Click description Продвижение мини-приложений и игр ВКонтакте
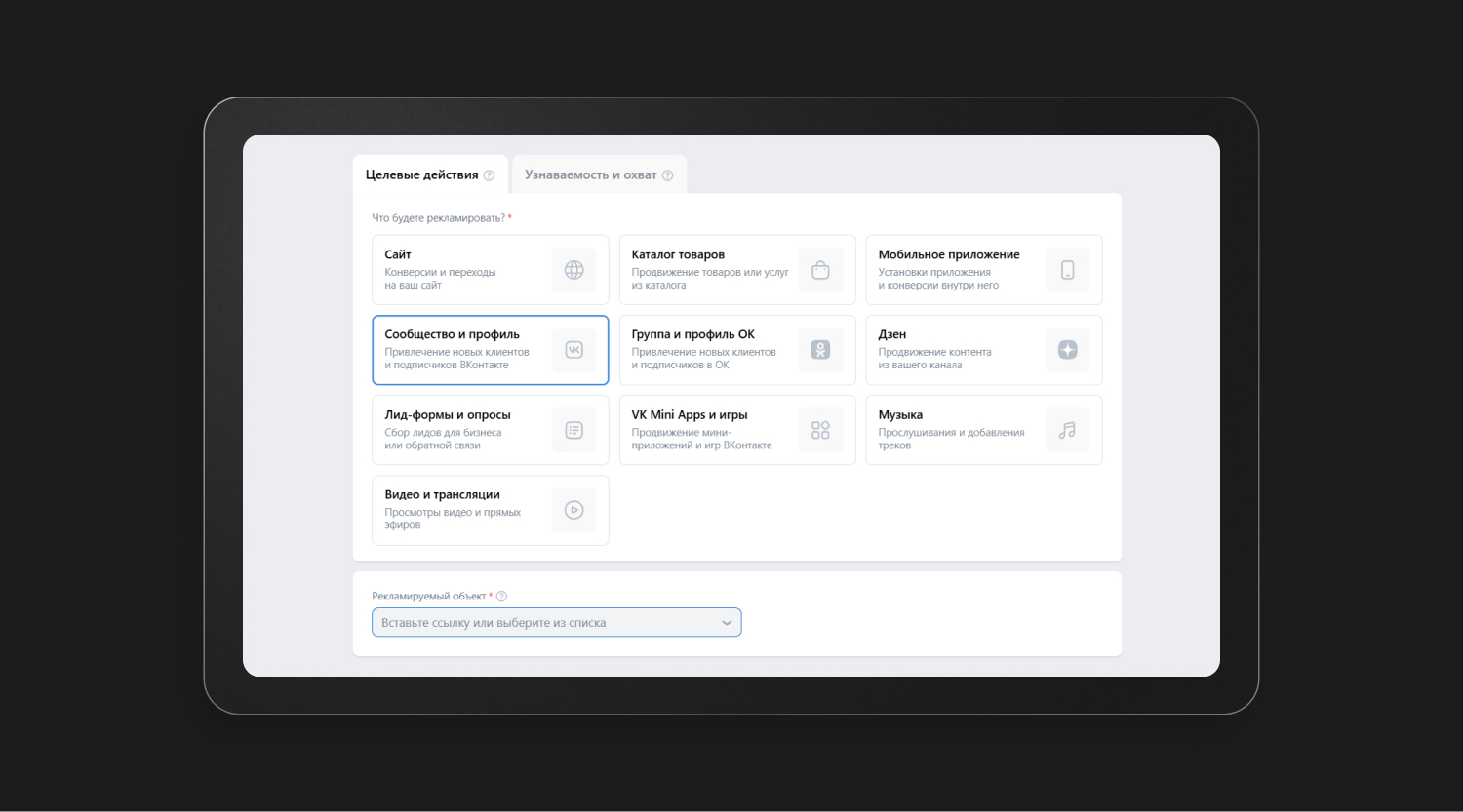 [702, 439]
